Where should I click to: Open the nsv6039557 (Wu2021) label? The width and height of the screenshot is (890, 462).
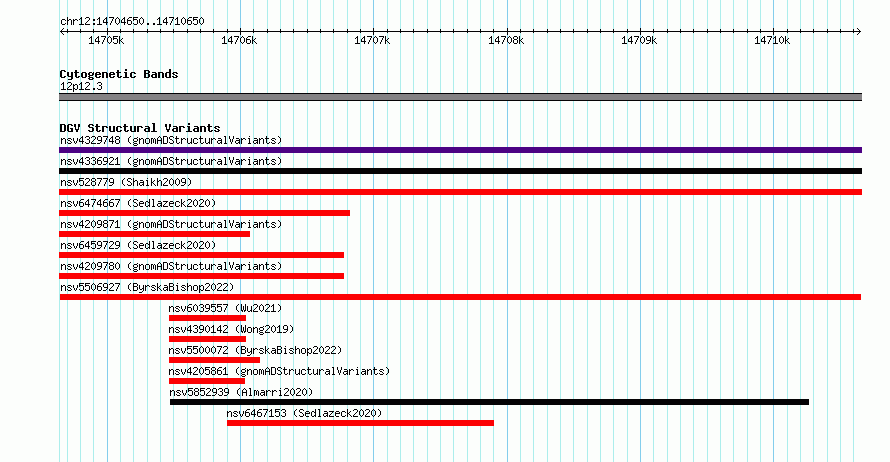(x=225, y=308)
